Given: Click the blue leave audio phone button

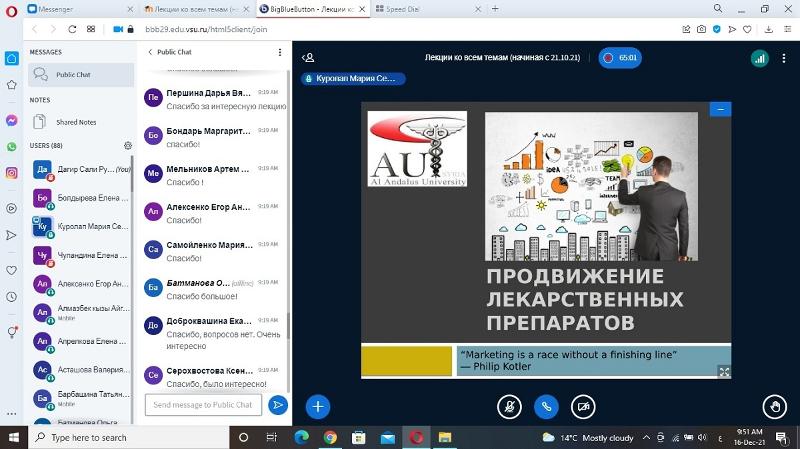Looking at the screenshot, I should 546,406.
